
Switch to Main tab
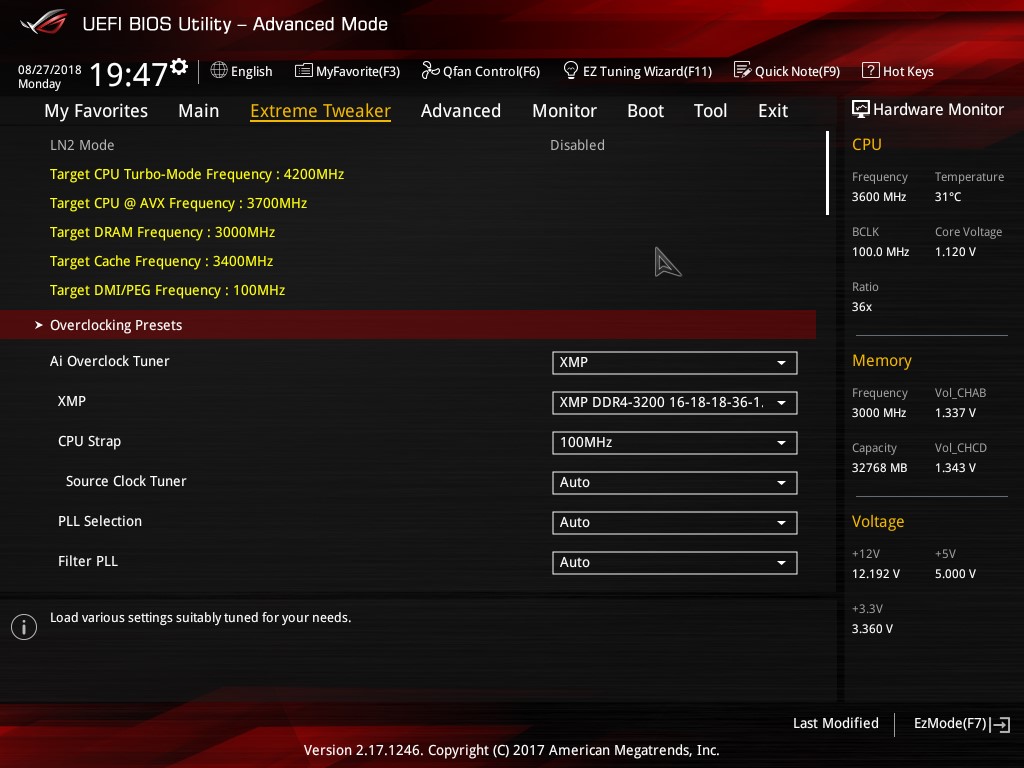tap(199, 111)
